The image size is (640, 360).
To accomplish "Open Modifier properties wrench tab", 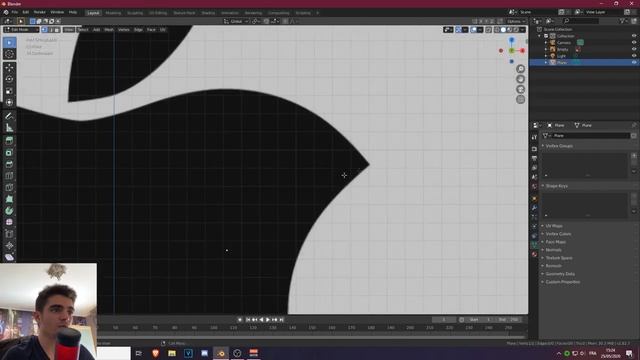I will (534, 208).
